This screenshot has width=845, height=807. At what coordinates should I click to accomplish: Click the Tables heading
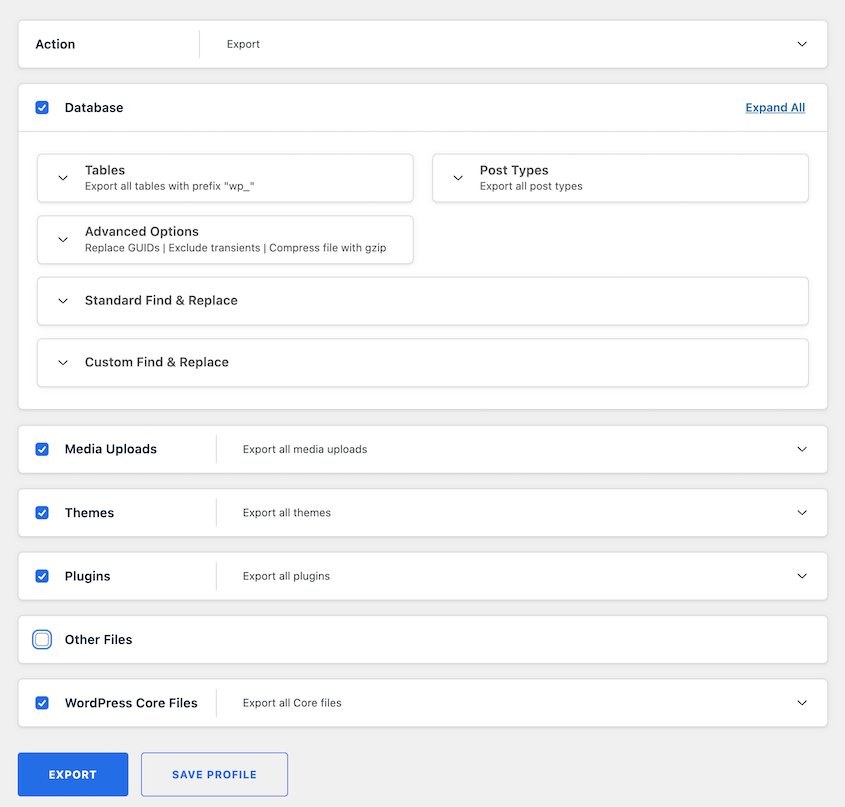pos(105,170)
